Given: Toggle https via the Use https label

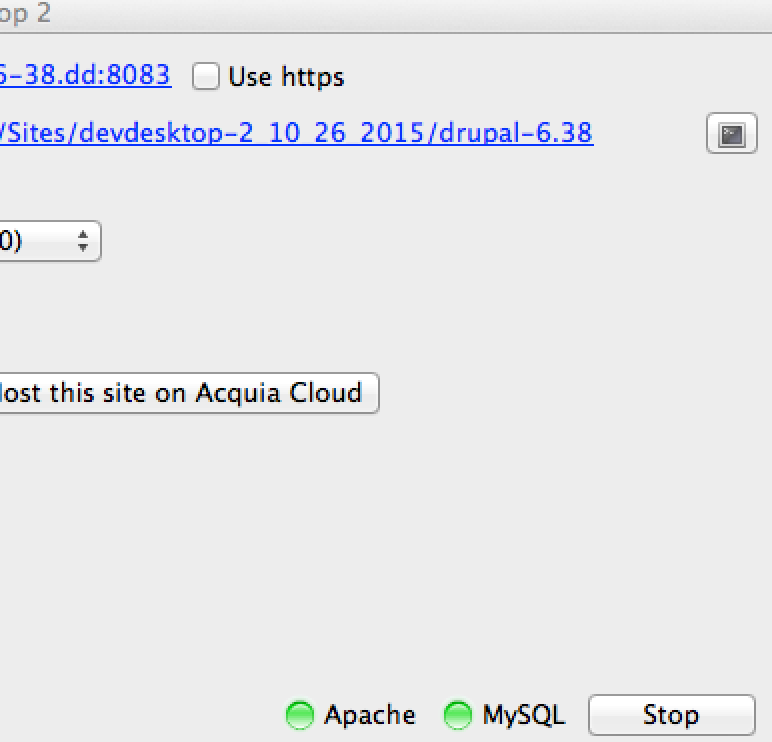Looking at the screenshot, I should tap(286, 77).
